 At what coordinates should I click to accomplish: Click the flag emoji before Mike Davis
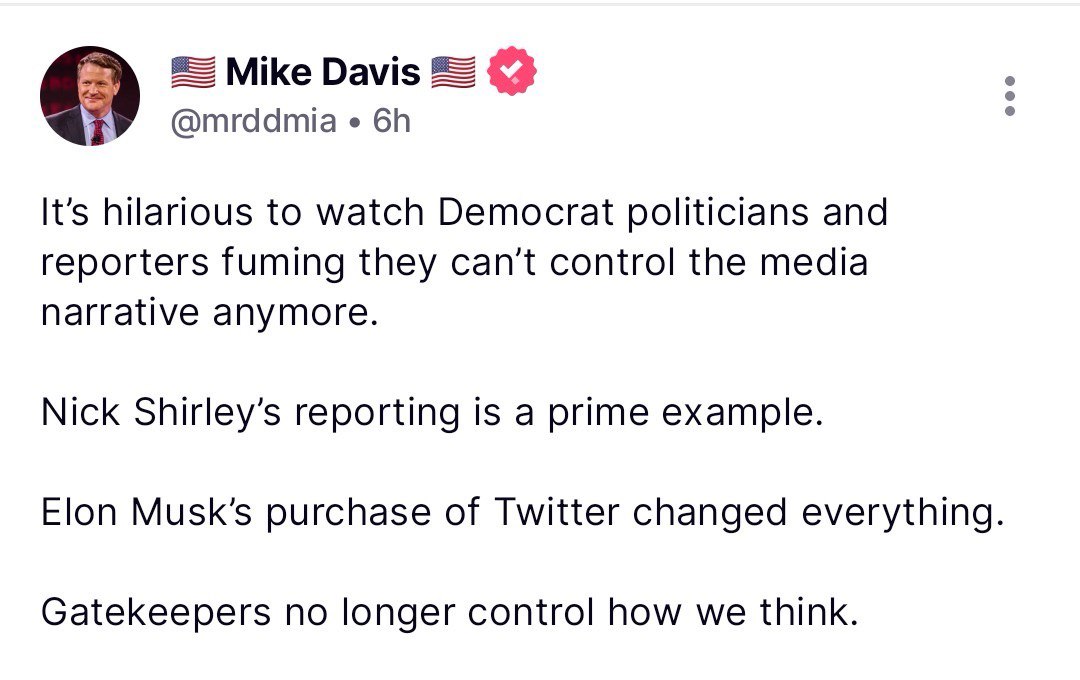click(193, 71)
